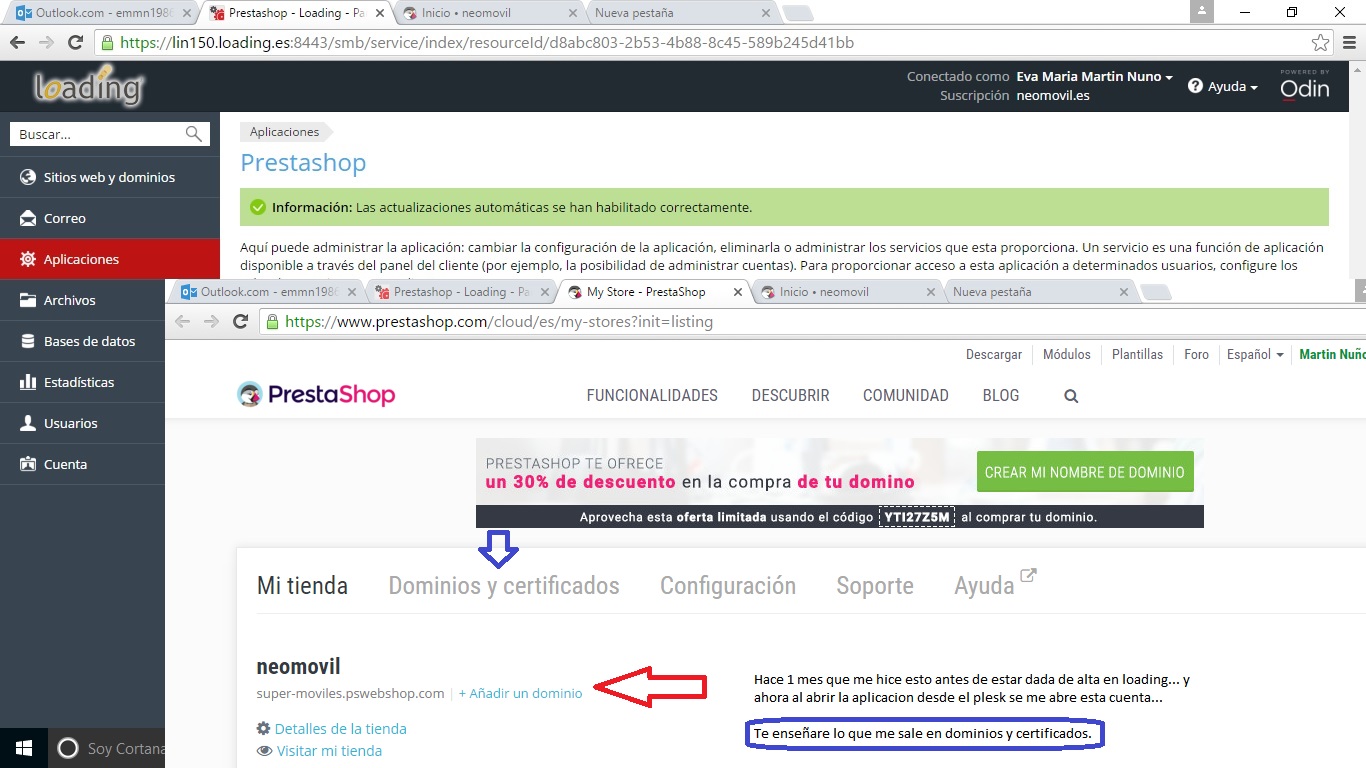
Task: Close Outlook.com tab in Loading panel window
Action: pos(187,13)
